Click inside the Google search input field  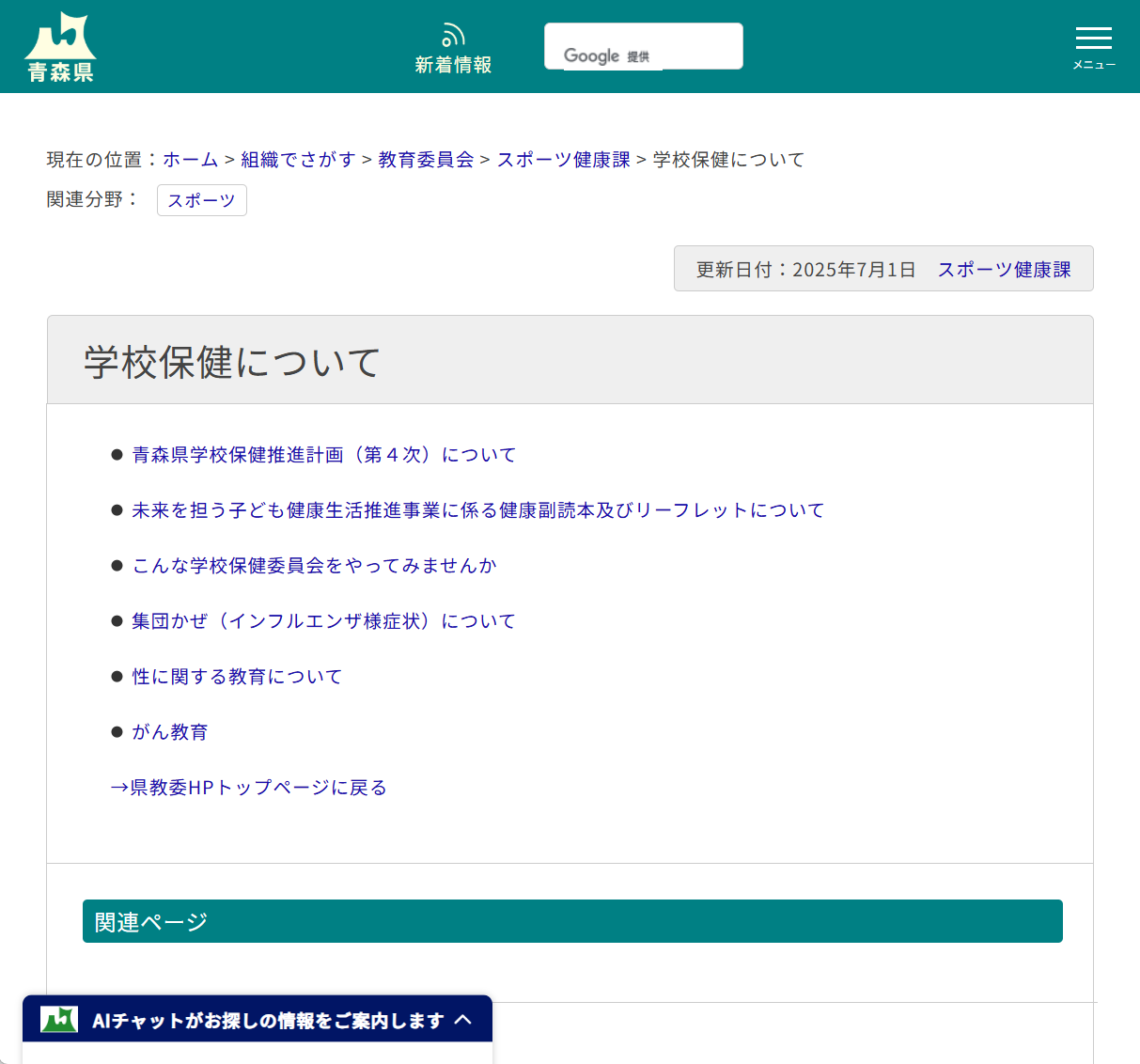643,45
